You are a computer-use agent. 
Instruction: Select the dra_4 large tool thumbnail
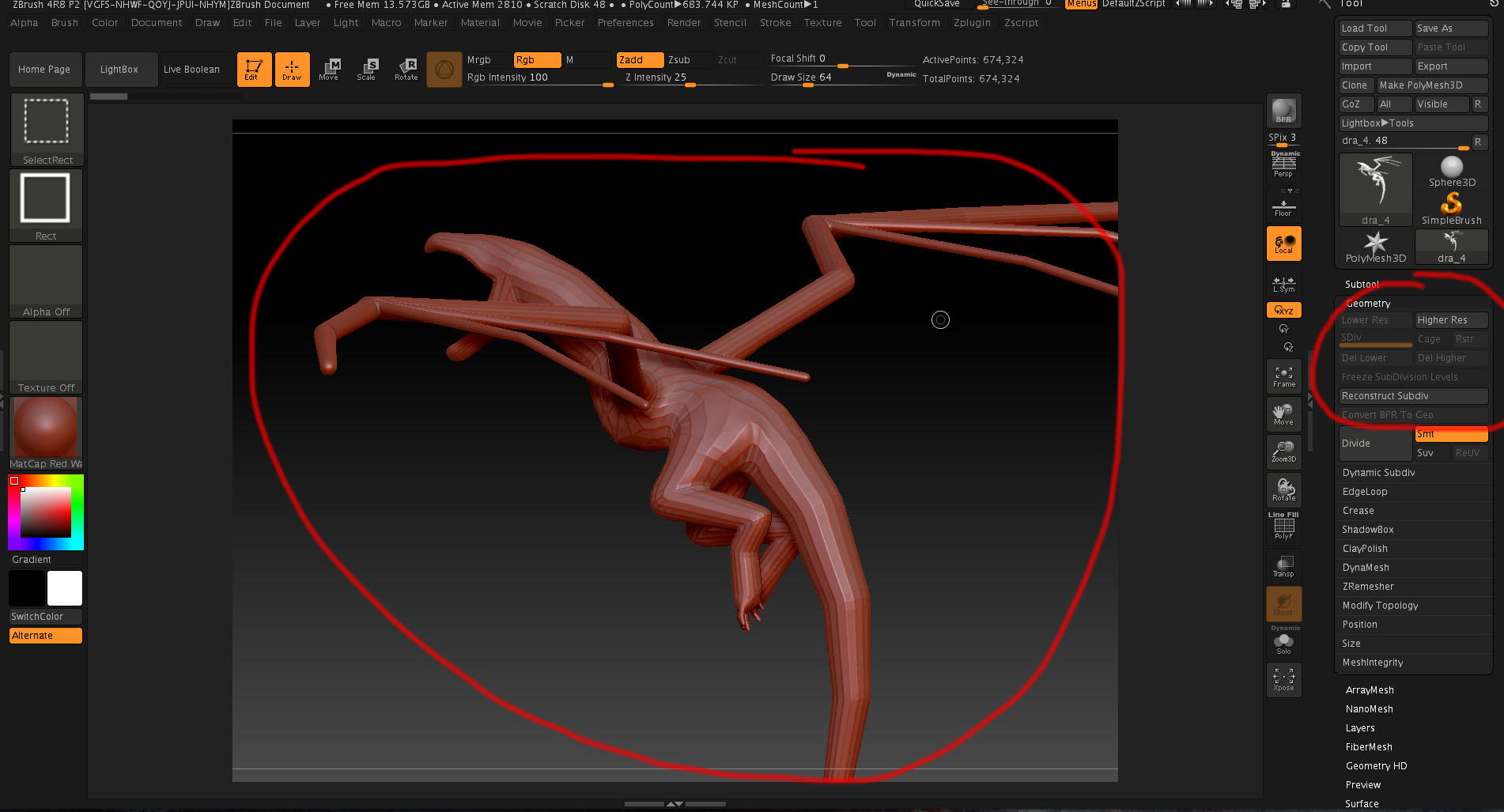pyautogui.click(x=1375, y=190)
